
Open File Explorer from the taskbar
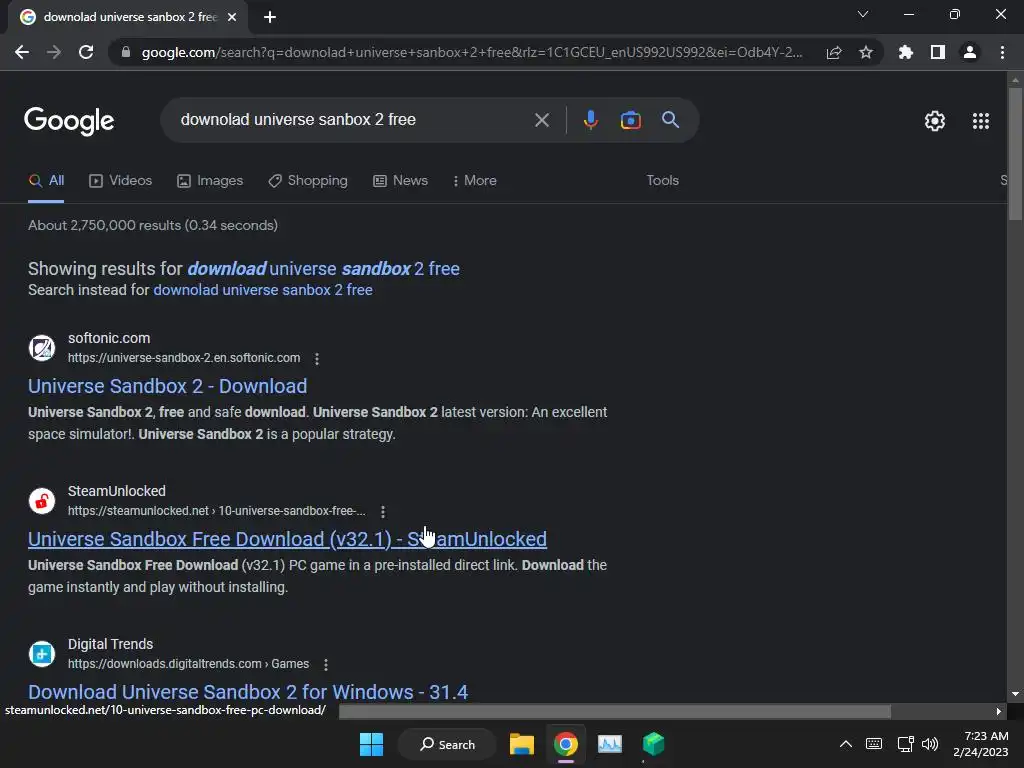click(522, 744)
